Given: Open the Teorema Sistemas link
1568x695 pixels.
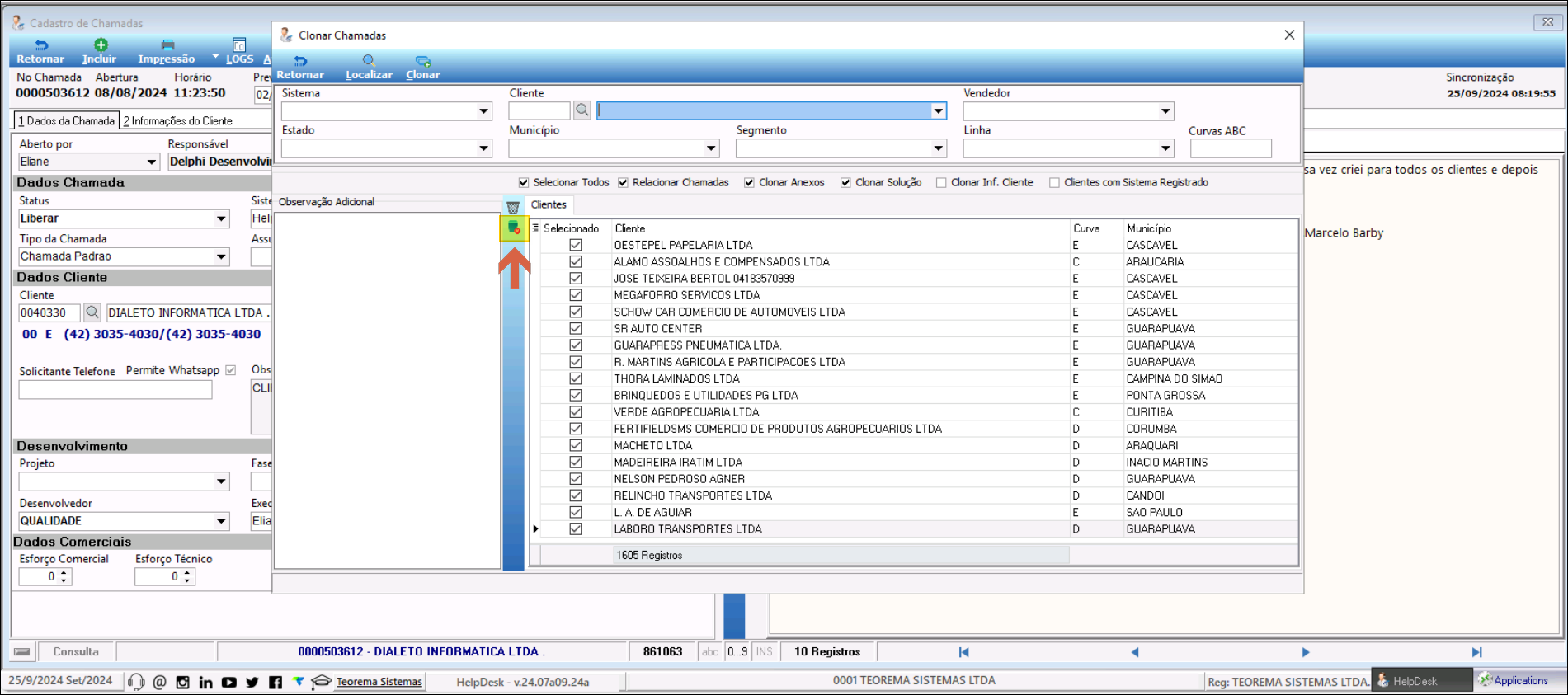Looking at the screenshot, I should pos(379,682).
